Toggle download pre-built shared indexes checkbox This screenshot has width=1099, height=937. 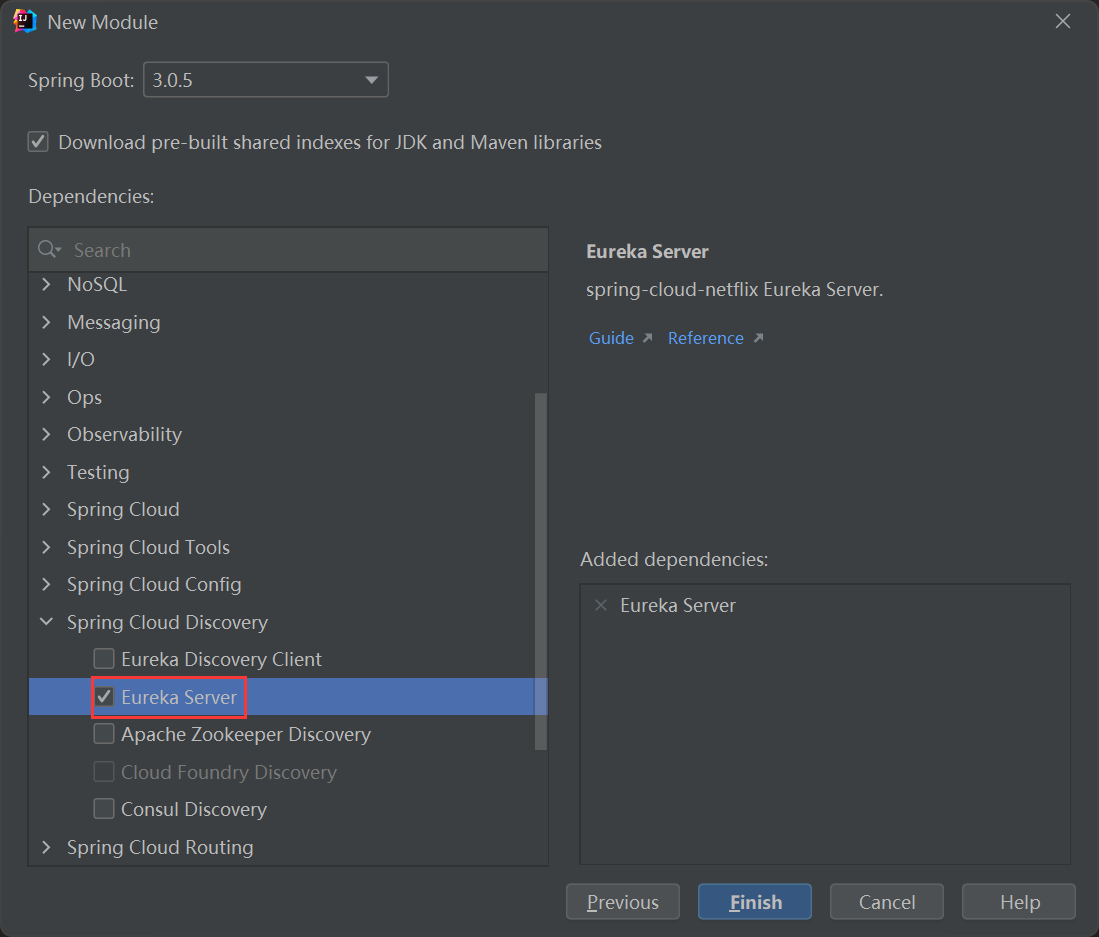point(38,142)
